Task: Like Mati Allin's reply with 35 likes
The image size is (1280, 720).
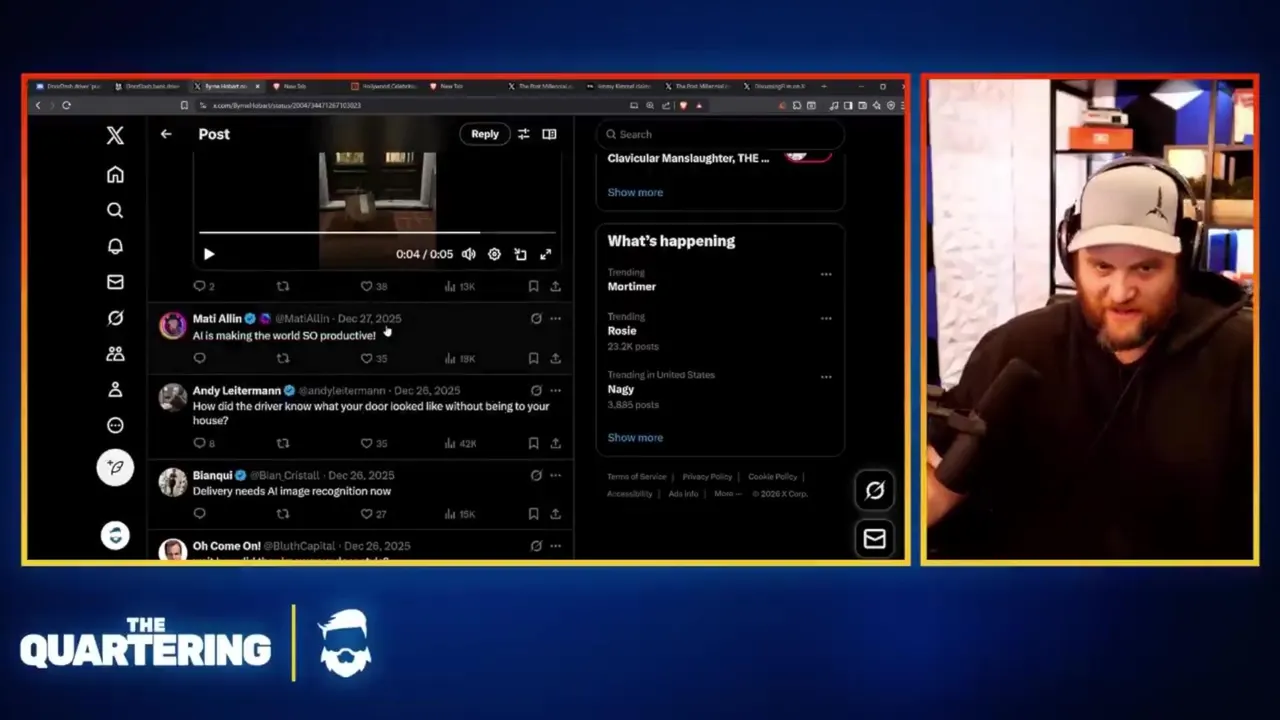Action: [x=373, y=358]
